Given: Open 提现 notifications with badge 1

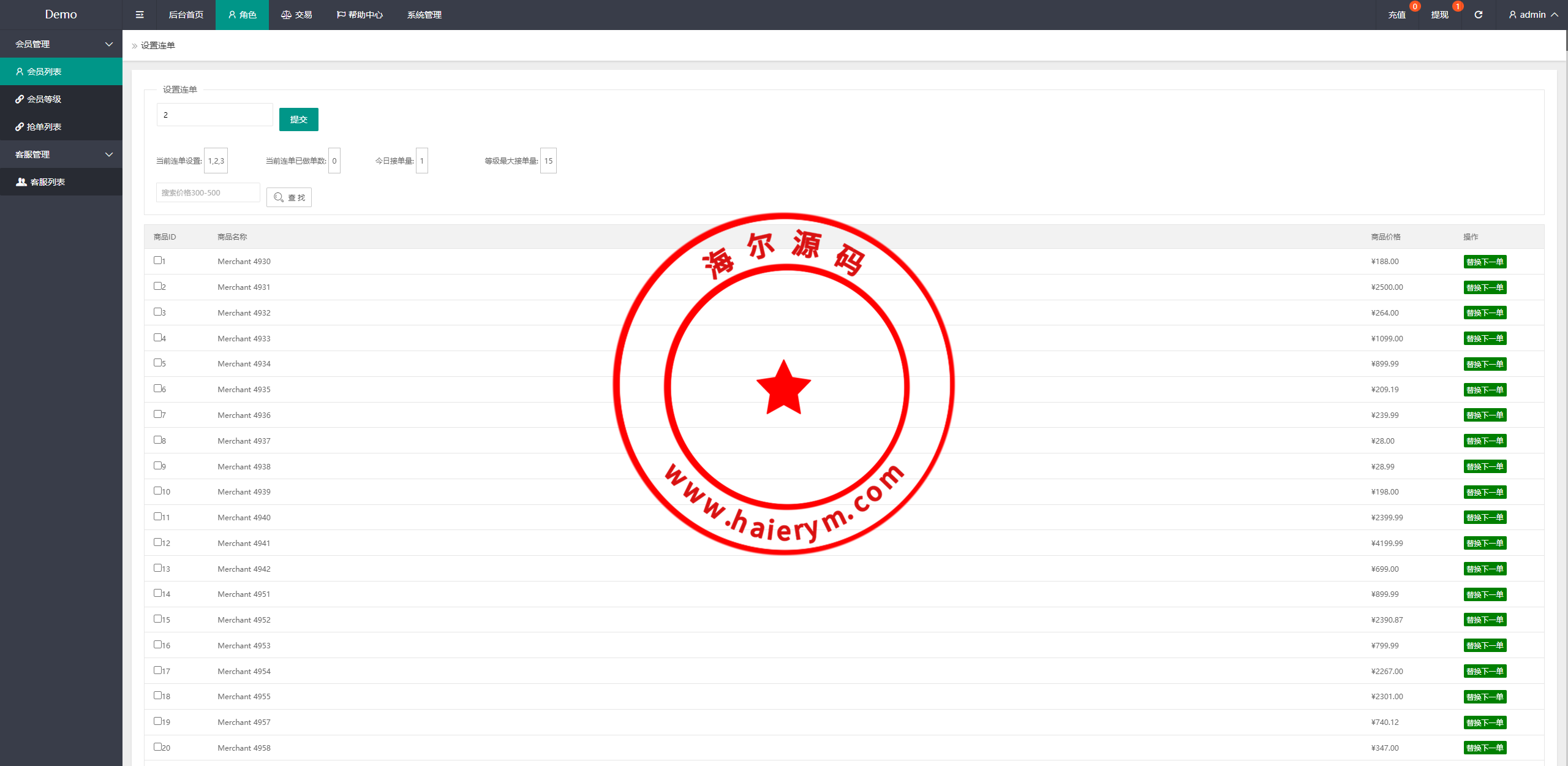Looking at the screenshot, I should click(1439, 15).
